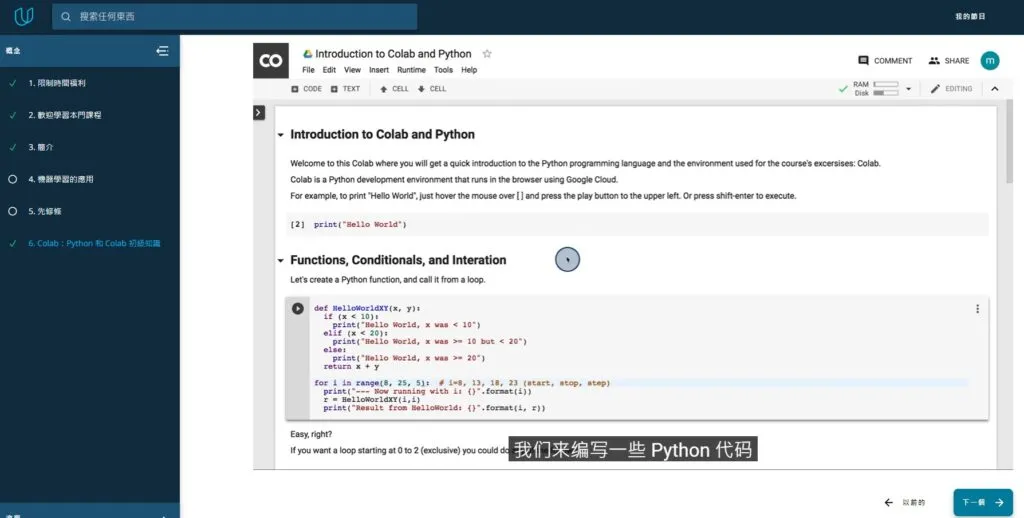This screenshot has width=1024, height=518.
Task: Click the top-right user menu text
Action: click(x=970, y=16)
